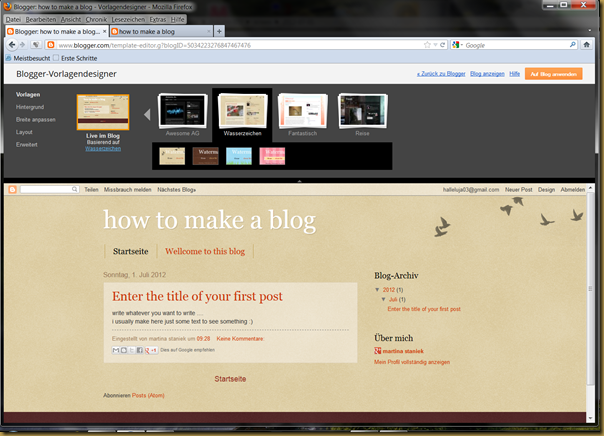This screenshot has width=604, height=436.
Task: Select Vorlagen in the designer sidebar
Action: pos(28,94)
